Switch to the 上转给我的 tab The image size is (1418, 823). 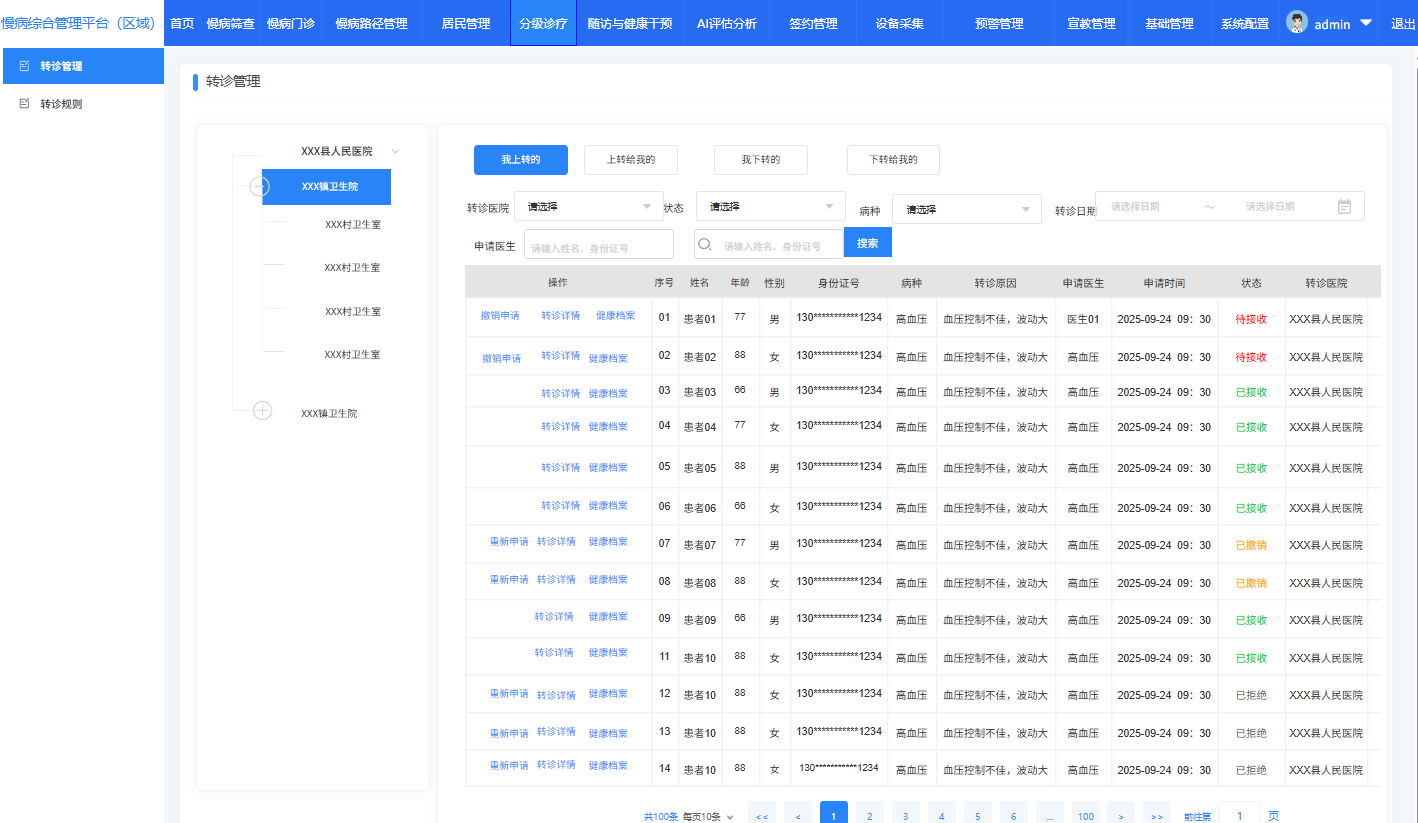(x=631, y=160)
